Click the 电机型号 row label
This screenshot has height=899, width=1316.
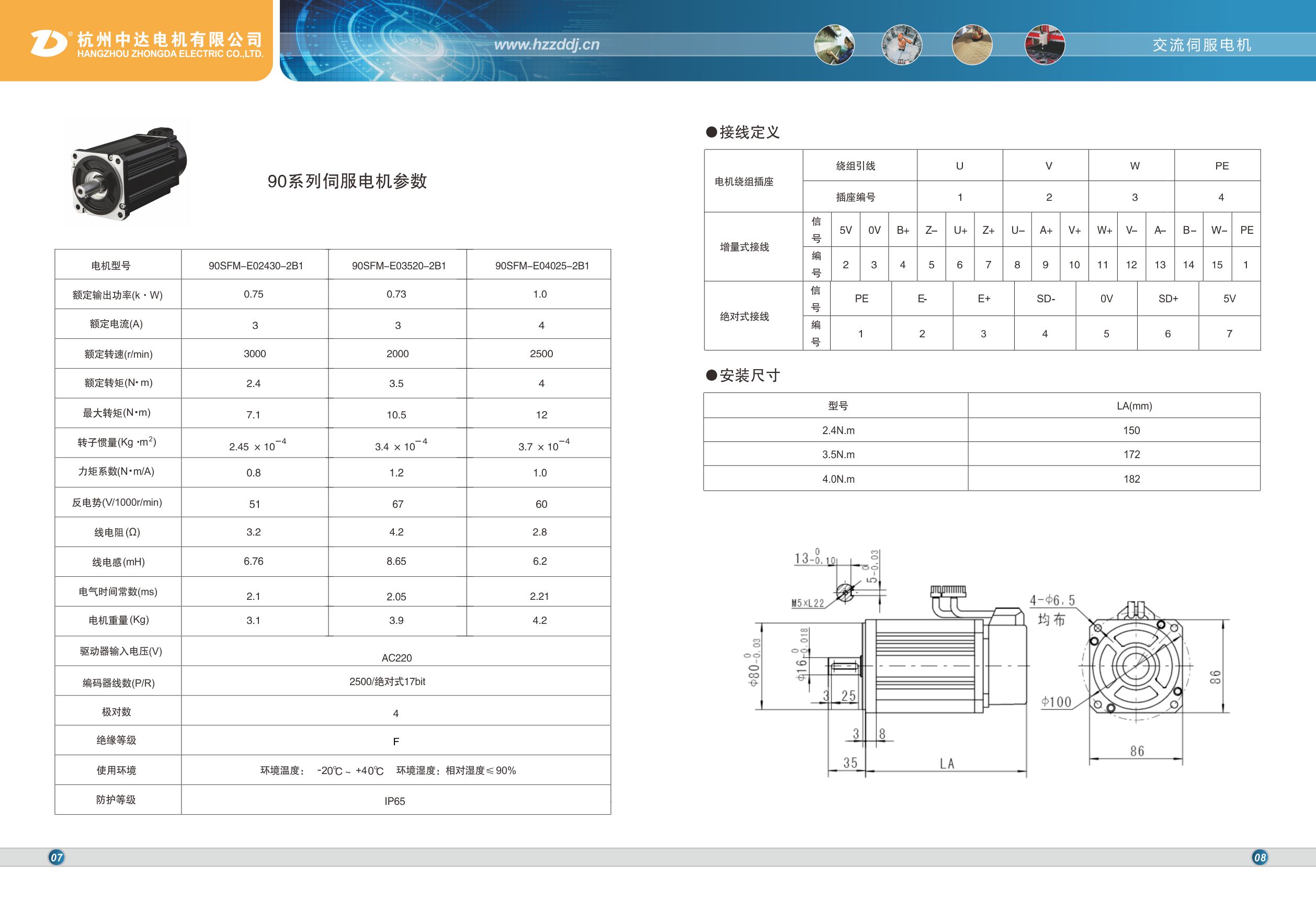pos(111,266)
